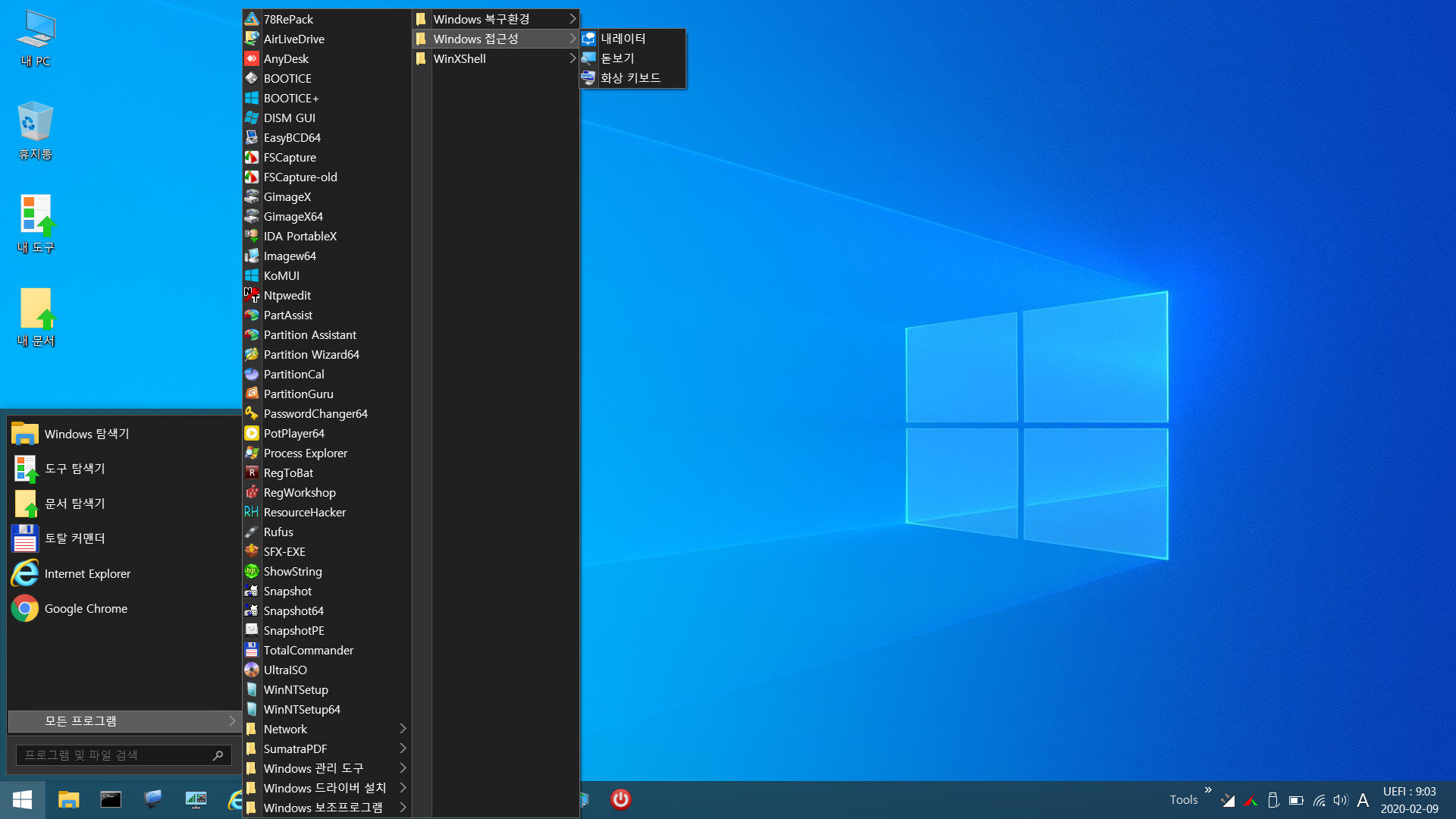
Task: Open 토탈 커맨더 pinned entry
Action: coord(124,538)
